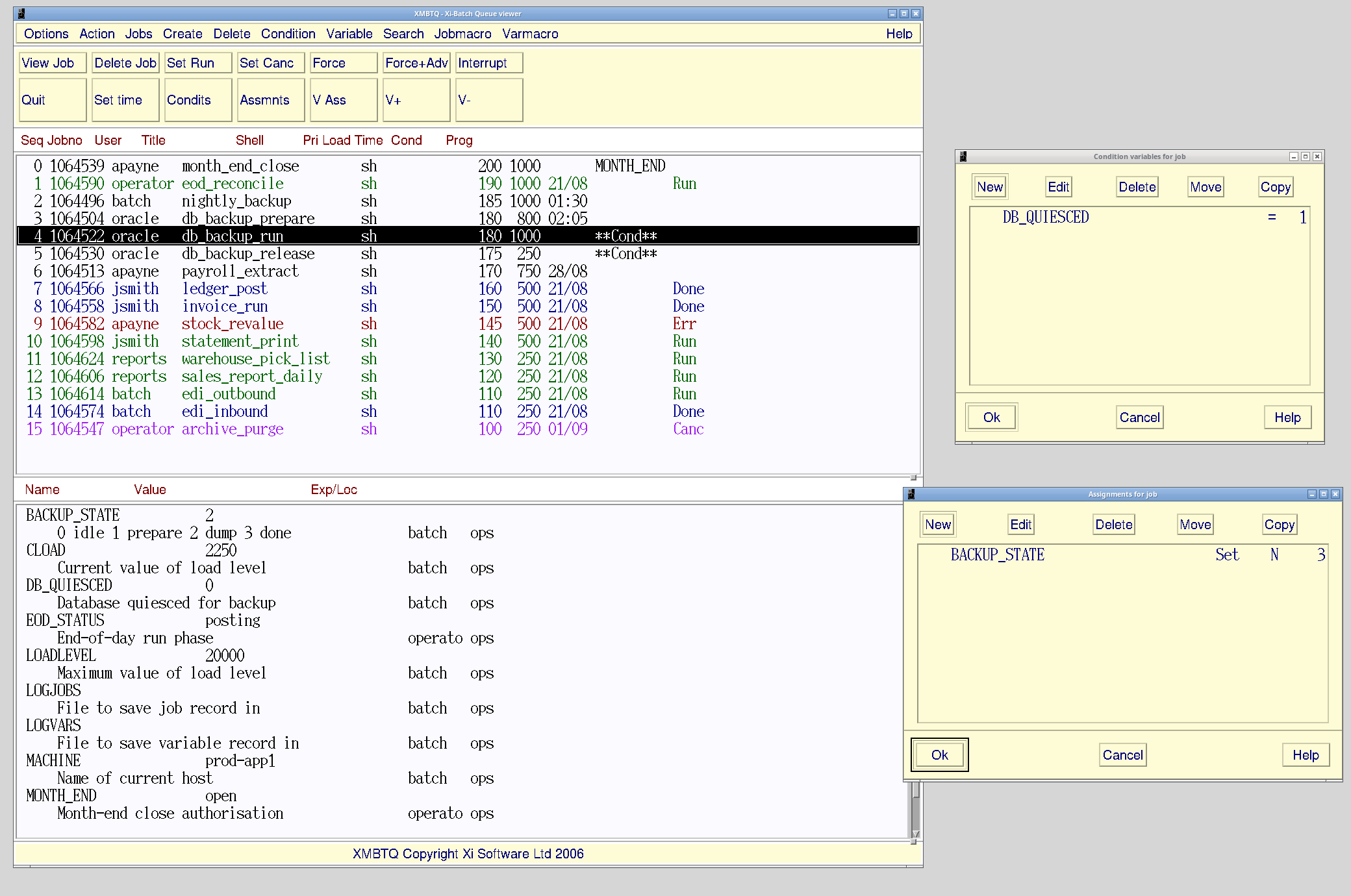Click the Delete Job toolbar button
This screenshot has width=1351, height=896.
click(x=125, y=63)
